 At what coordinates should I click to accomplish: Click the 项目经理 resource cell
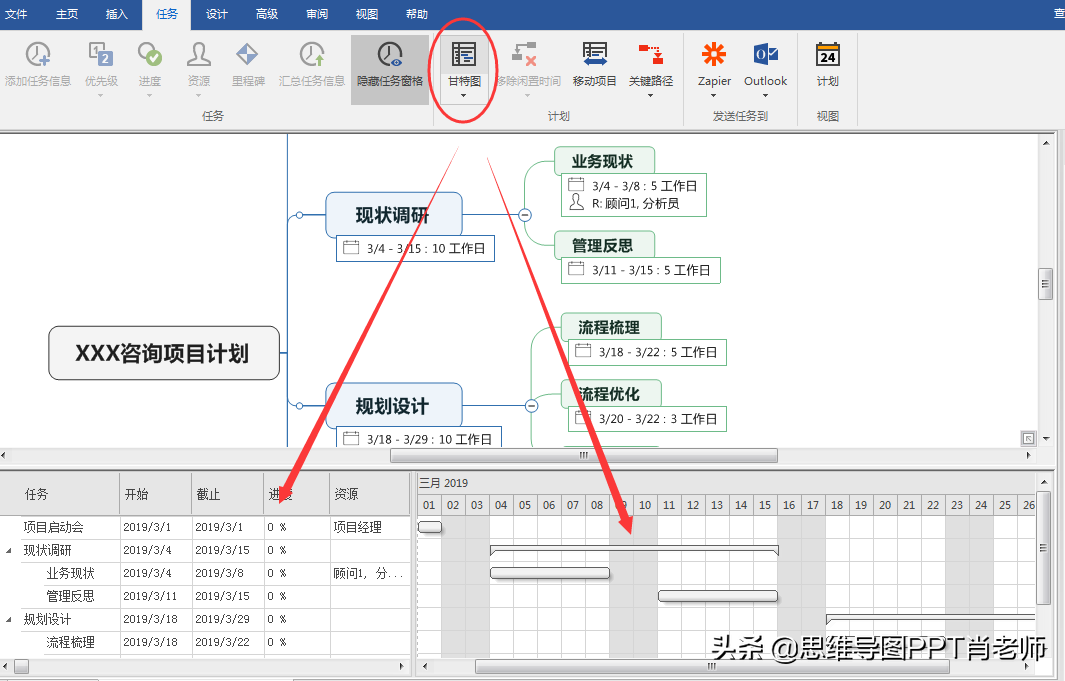369,527
